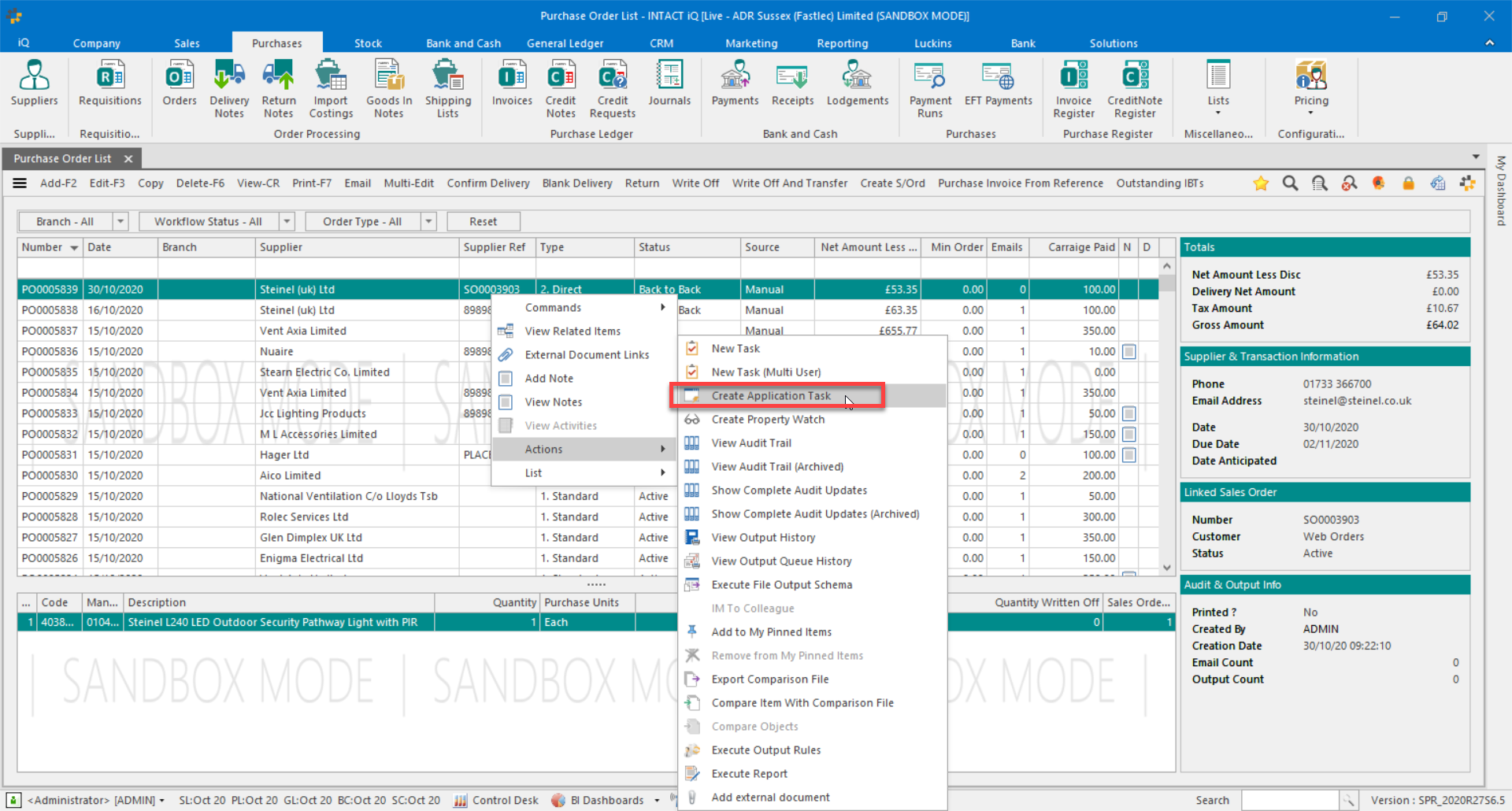Open the Pricing configuration icon

(x=1310, y=87)
